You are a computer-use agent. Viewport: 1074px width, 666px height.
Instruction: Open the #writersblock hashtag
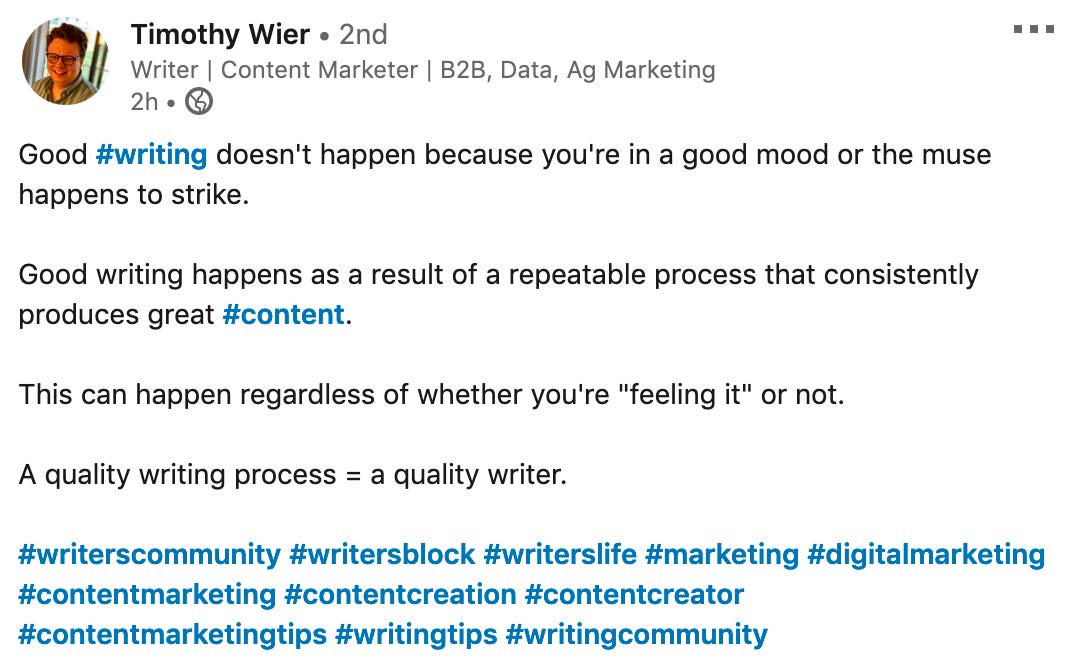tap(382, 554)
